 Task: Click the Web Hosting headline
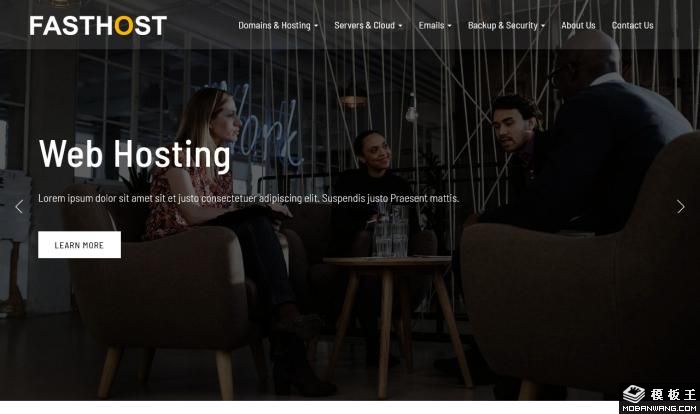click(x=135, y=154)
